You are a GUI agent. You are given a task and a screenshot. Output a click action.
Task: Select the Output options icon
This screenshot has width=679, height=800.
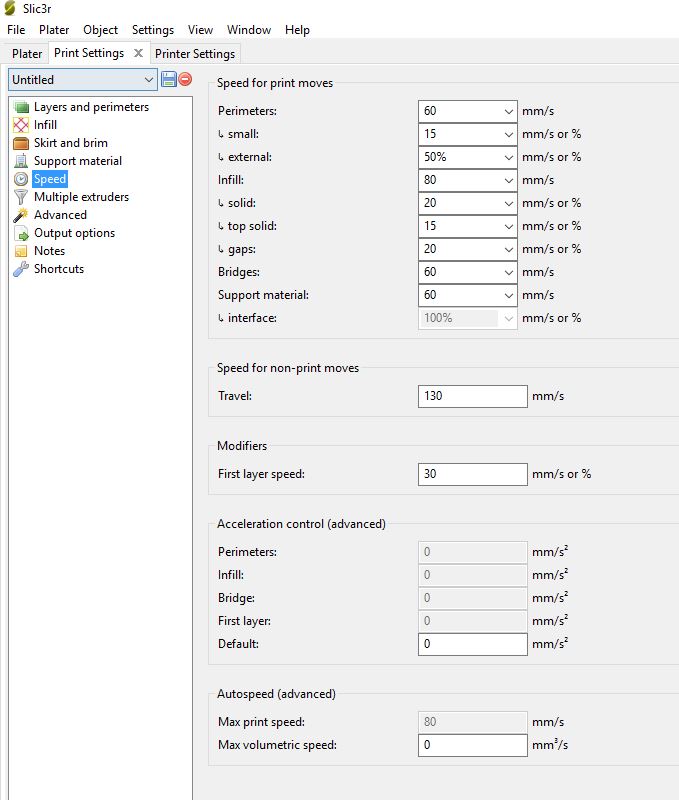(x=21, y=233)
